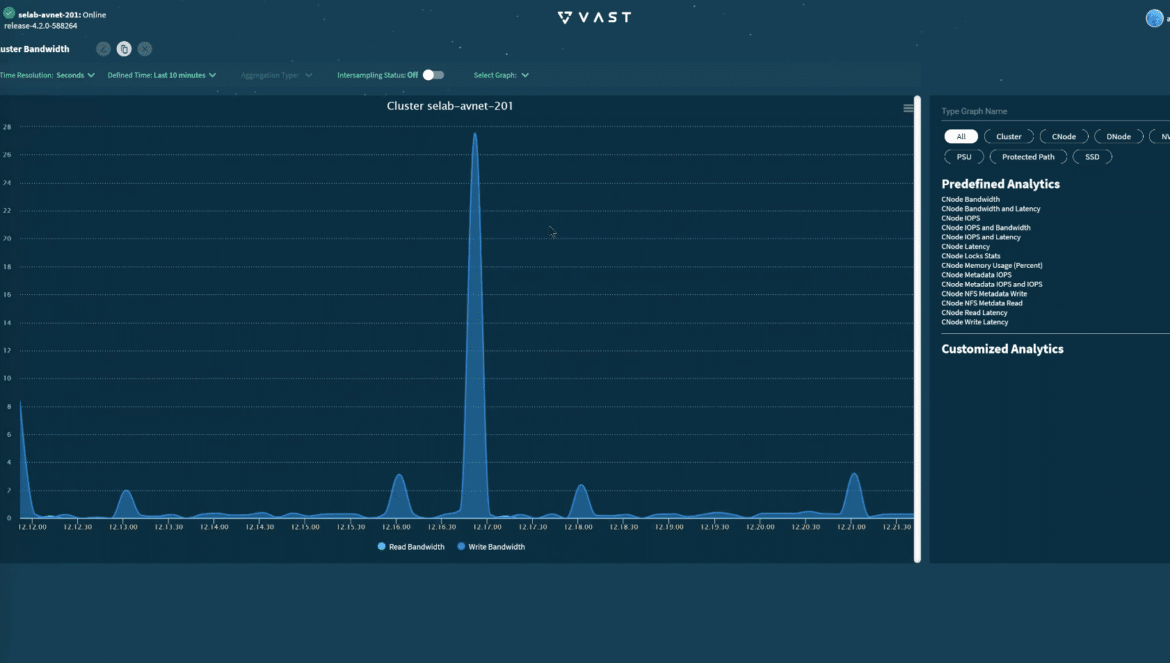Click the green online status check icon
The width and height of the screenshot is (1170, 663).
pyautogui.click(x=9, y=13)
